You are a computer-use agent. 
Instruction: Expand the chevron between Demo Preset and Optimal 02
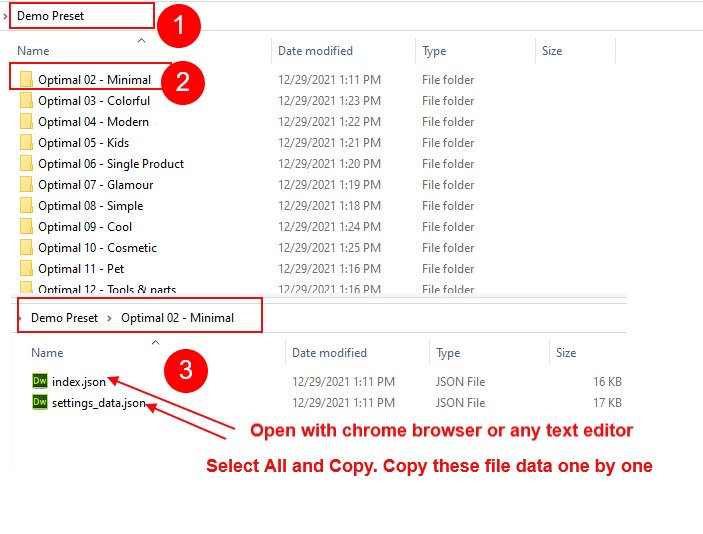[108, 318]
